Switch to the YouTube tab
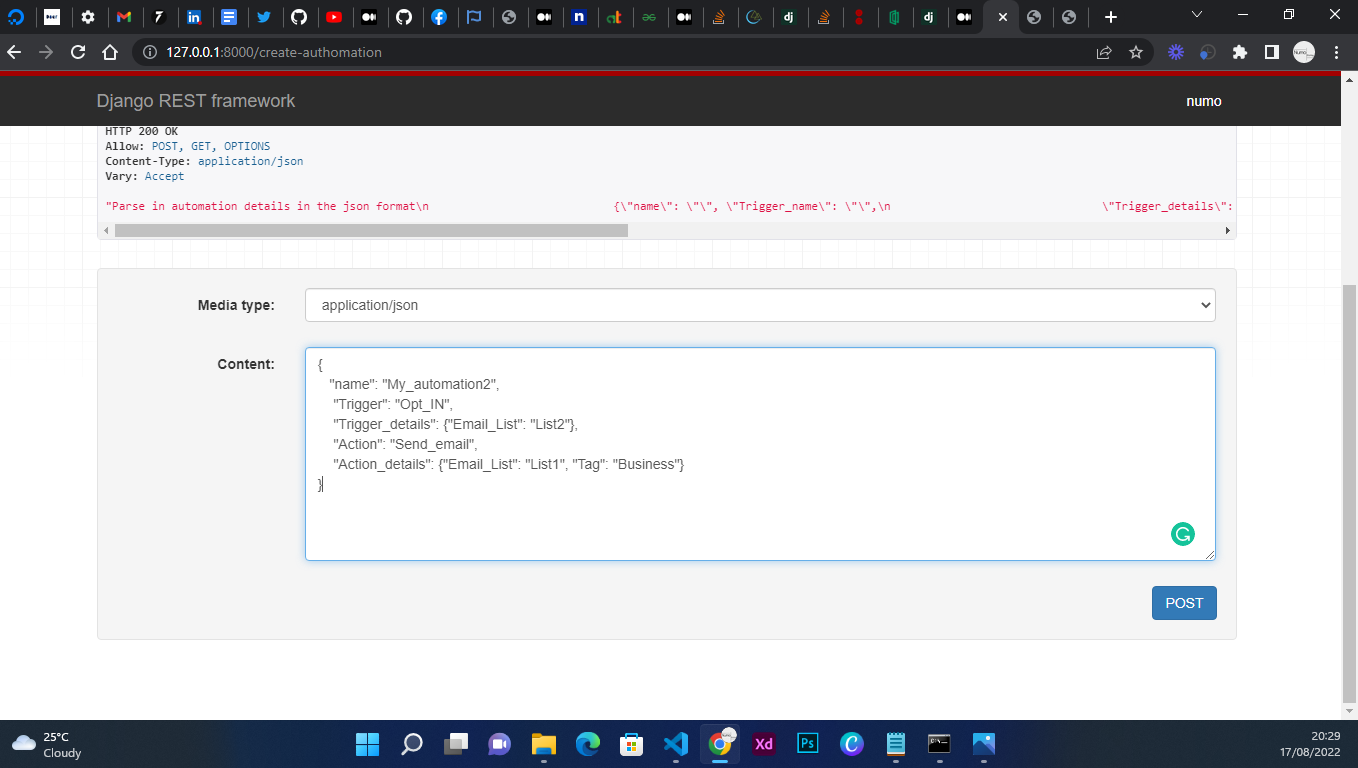Viewport: 1358px width, 768px height. 334,17
